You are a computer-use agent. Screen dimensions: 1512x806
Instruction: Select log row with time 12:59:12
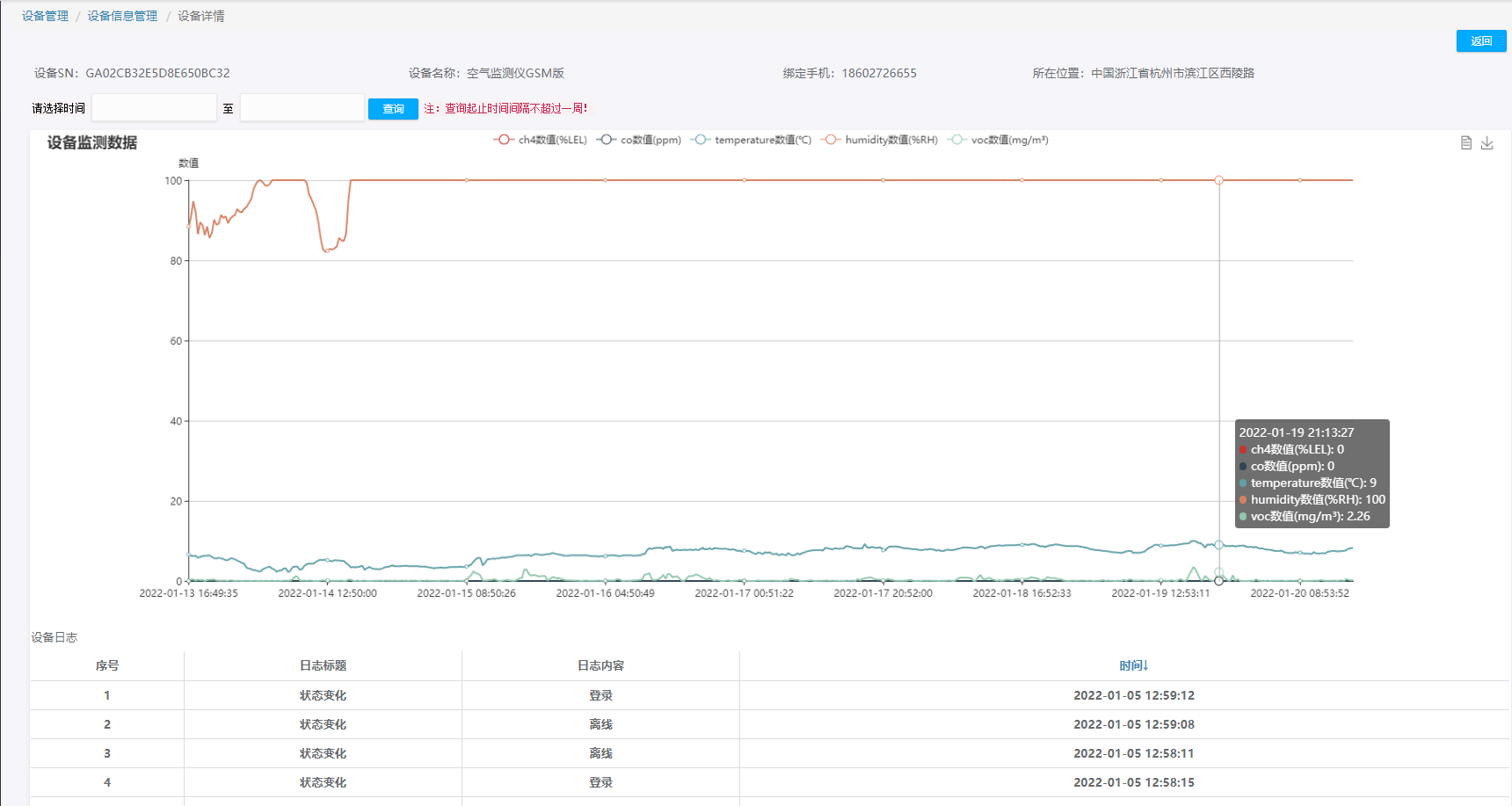[1133, 695]
